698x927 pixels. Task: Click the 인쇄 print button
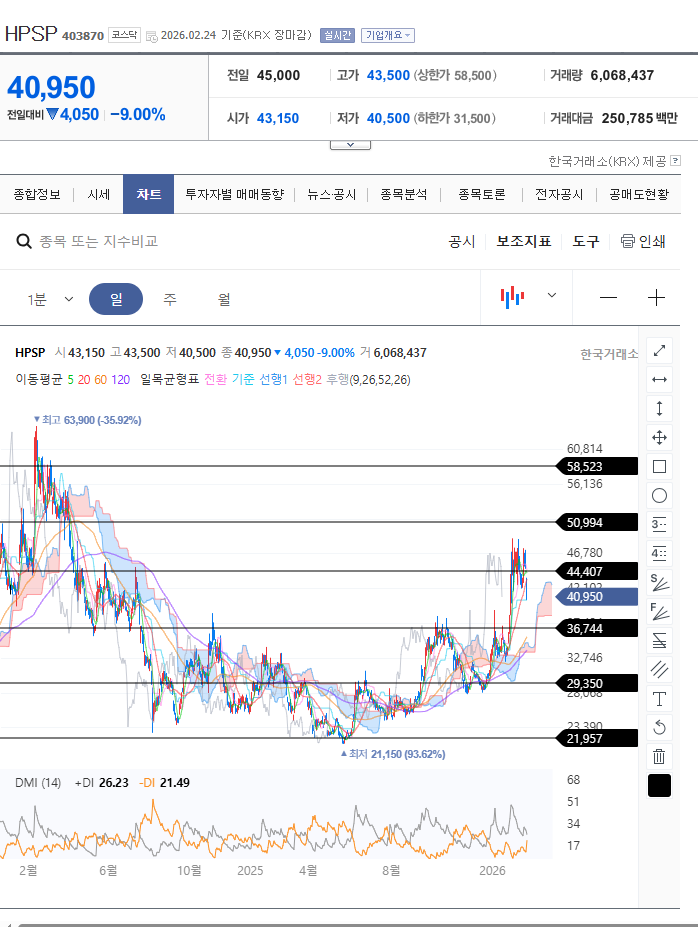pyautogui.click(x=643, y=241)
